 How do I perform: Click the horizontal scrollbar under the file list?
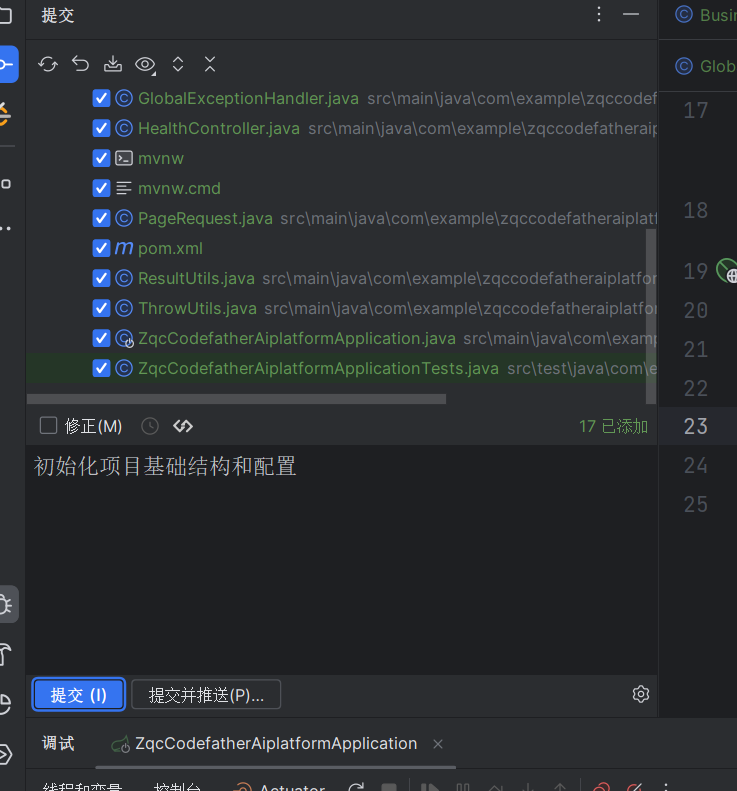pos(236,399)
